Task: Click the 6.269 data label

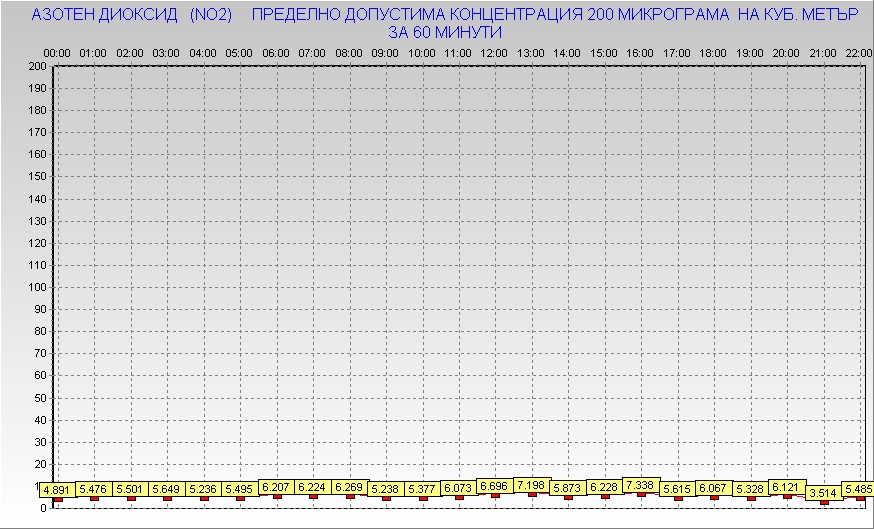Action: (349, 487)
